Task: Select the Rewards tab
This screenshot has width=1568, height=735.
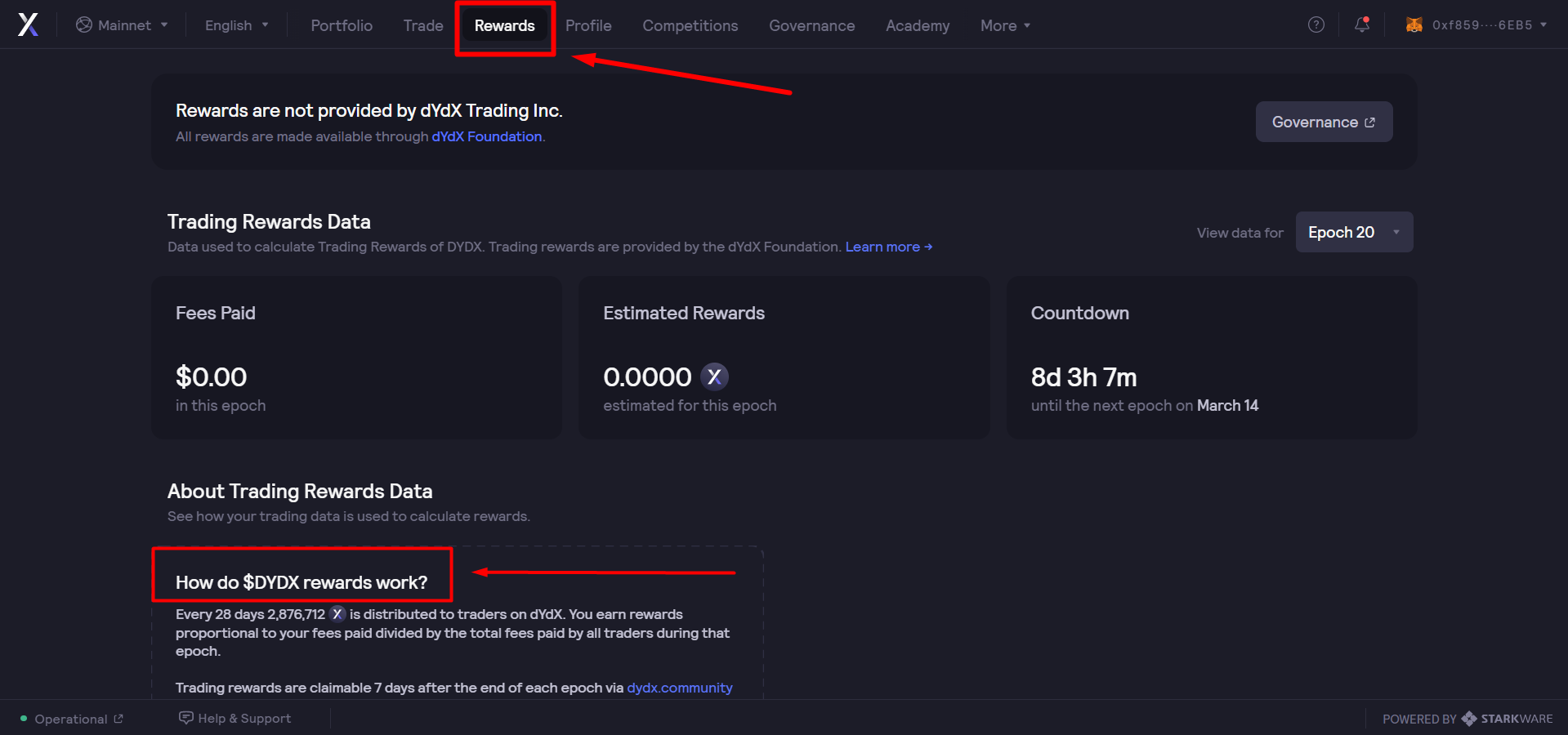Action: click(505, 25)
